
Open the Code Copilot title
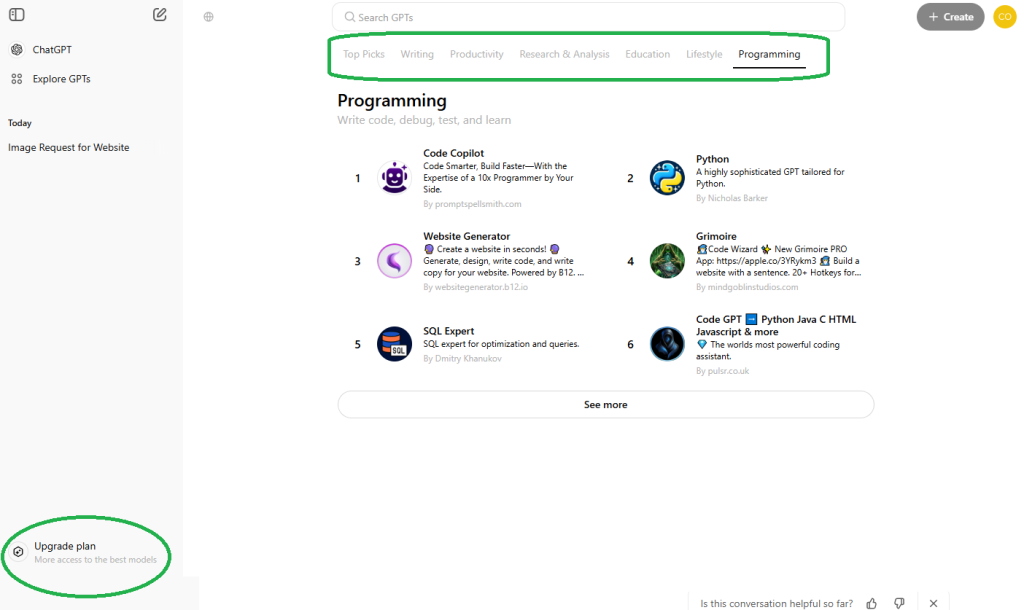pos(453,153)
